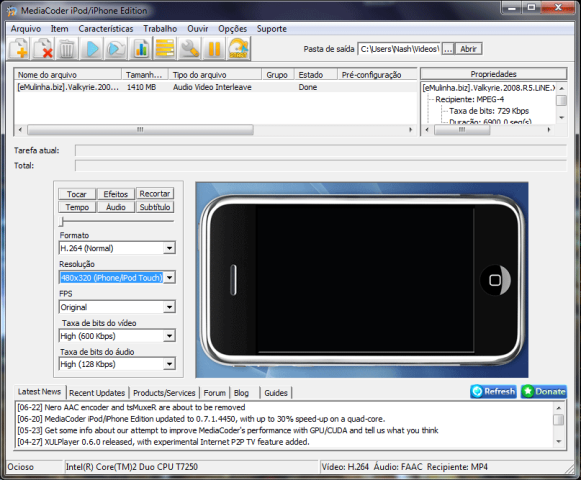The width and height of the screenshot is (581, 480).
Task: Click the orange Pause icon
Action: (214, 49)
